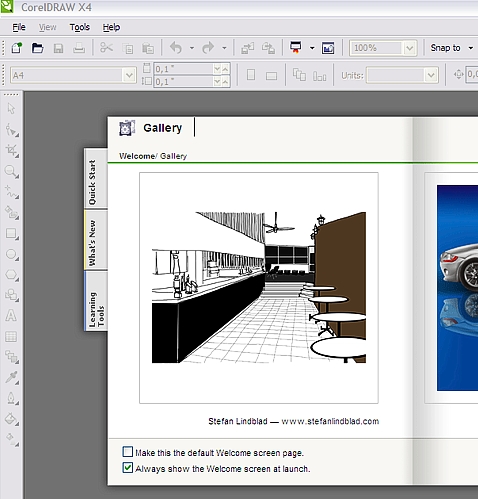
Task: Open the A4 paper size dropdown
Action: pyautogui.click(x=129, y=76)
